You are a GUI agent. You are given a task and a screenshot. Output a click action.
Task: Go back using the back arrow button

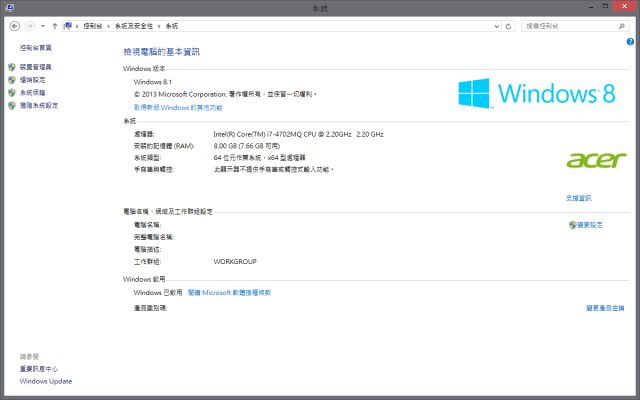point(15,26)
